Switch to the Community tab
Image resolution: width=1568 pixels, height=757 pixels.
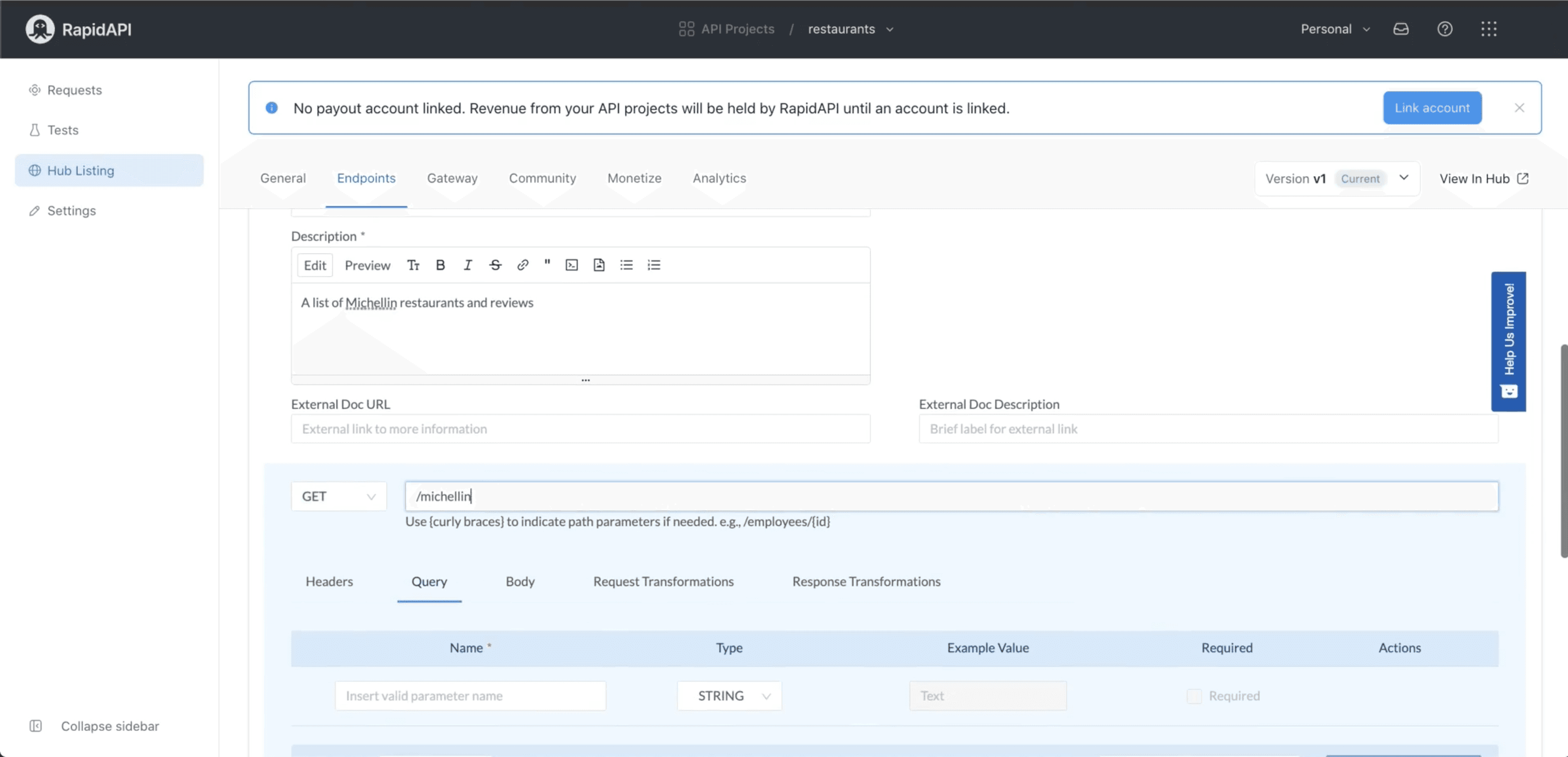[x=542, y=178]
